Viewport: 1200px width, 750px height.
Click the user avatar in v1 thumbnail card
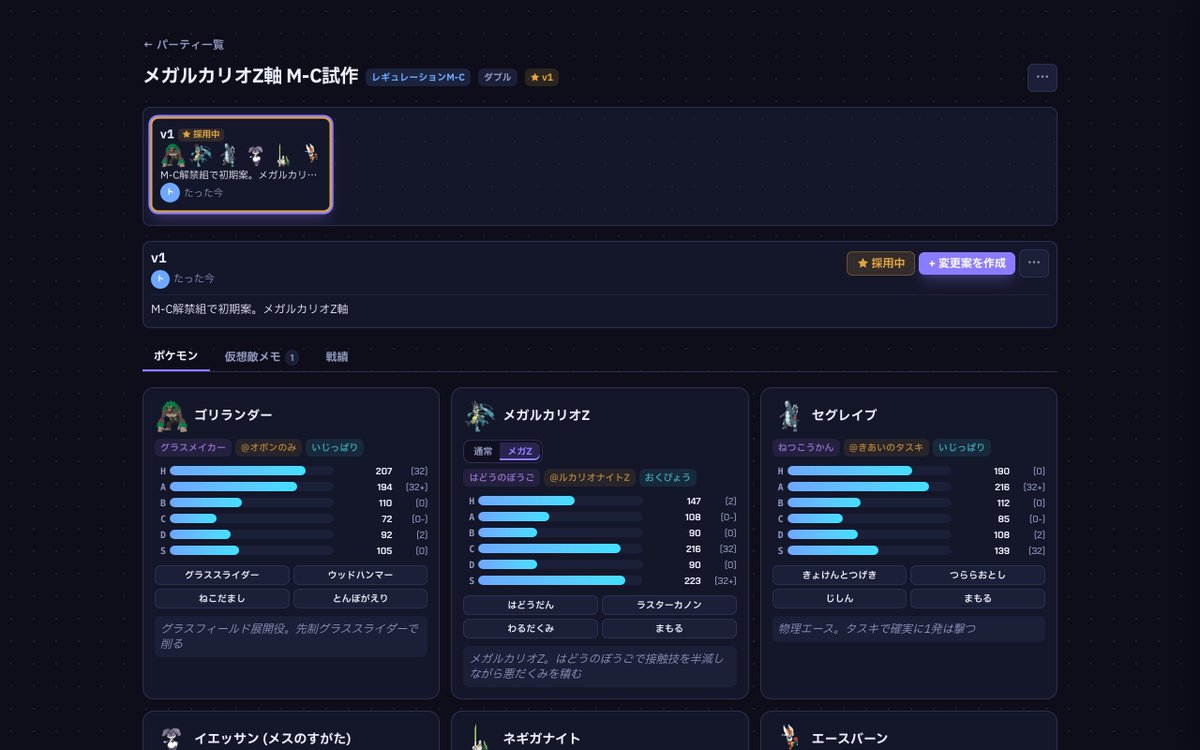[x=170, y=192]
